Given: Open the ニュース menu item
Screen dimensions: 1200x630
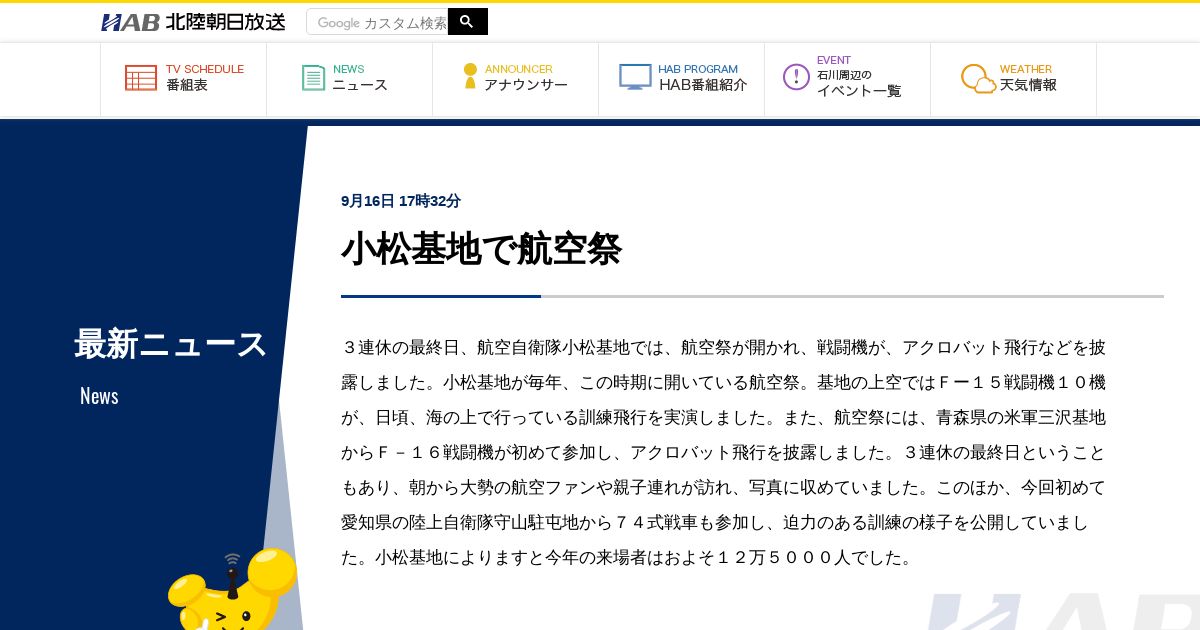Looking at the screenshot, I should coord(360,86).
